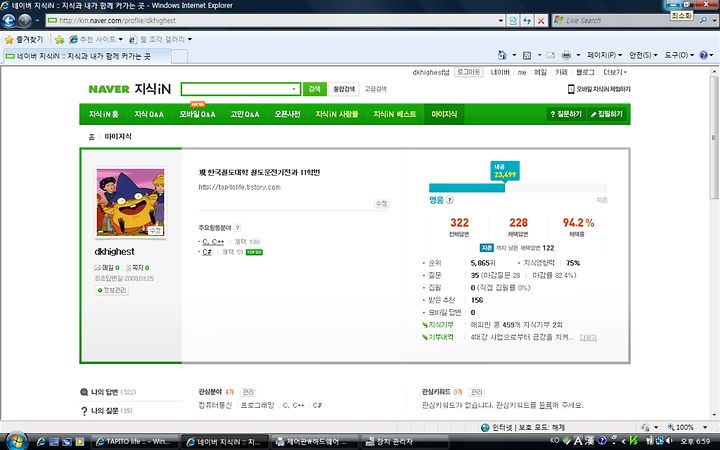Click the 수정 button beside the intro text
Viewport: 720px width, 450px height.
point(381,203)
